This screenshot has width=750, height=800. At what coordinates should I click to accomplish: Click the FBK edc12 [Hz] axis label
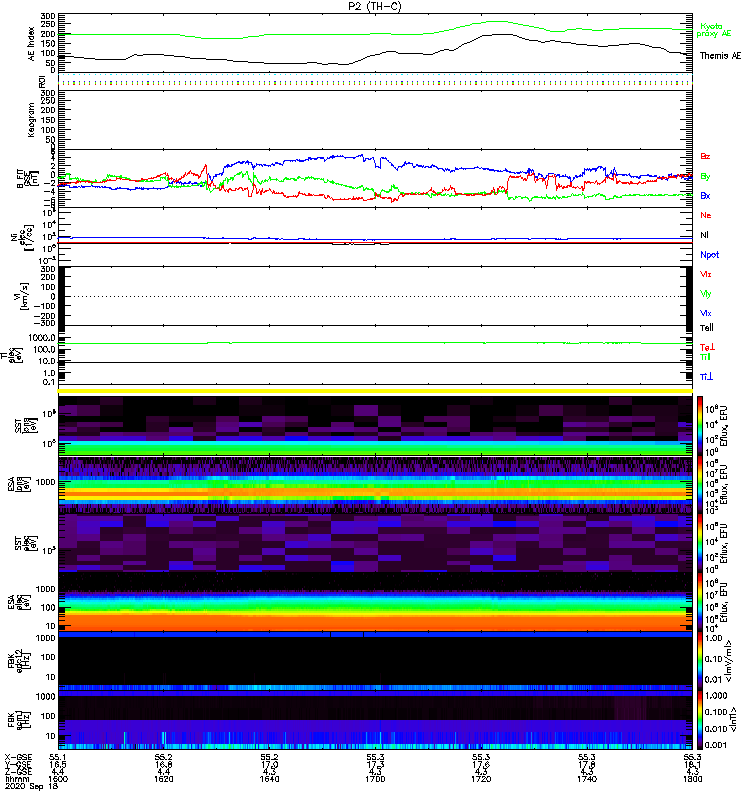click(x=19, y=661)
